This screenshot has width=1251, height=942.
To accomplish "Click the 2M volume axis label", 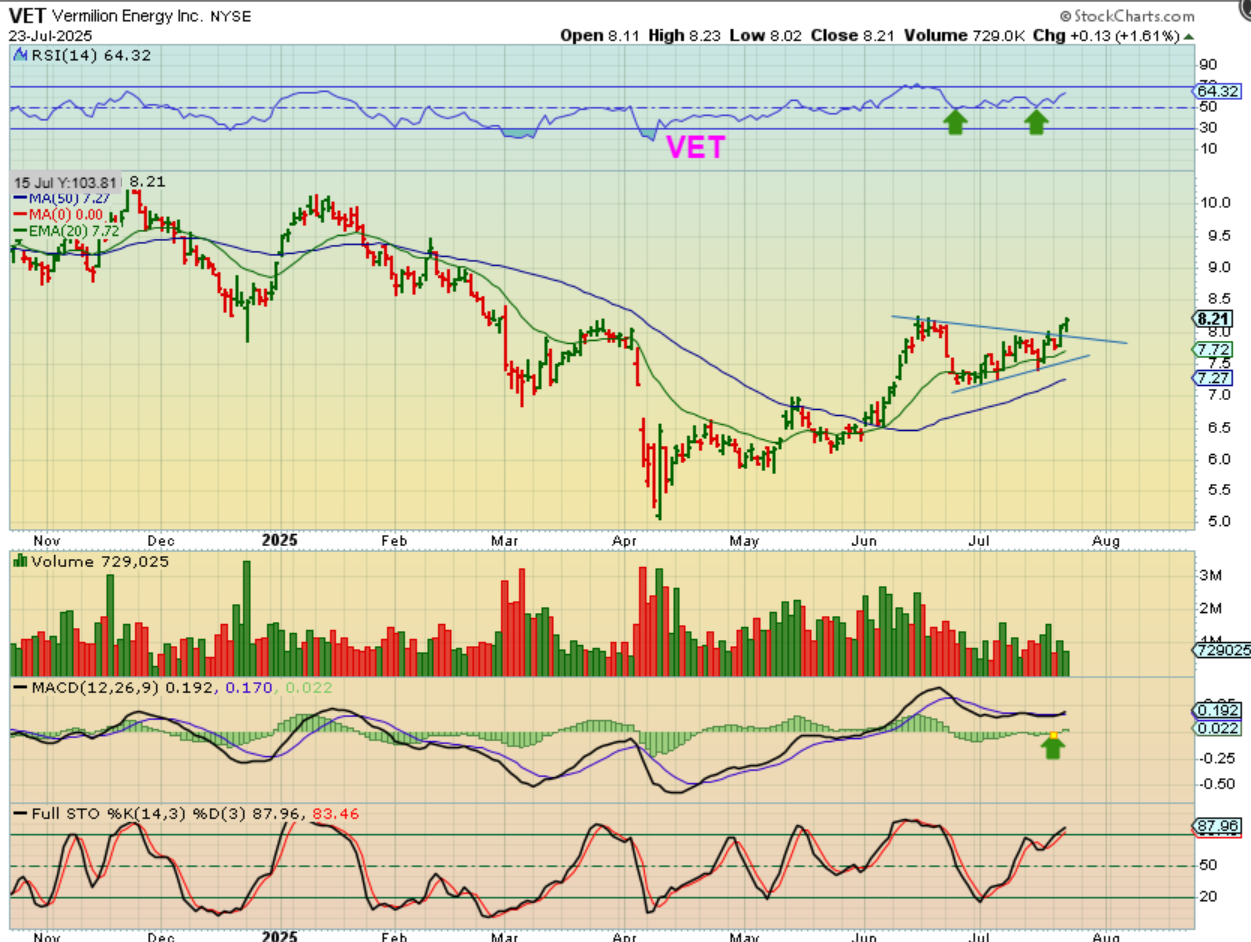I will pos(1211,609).
